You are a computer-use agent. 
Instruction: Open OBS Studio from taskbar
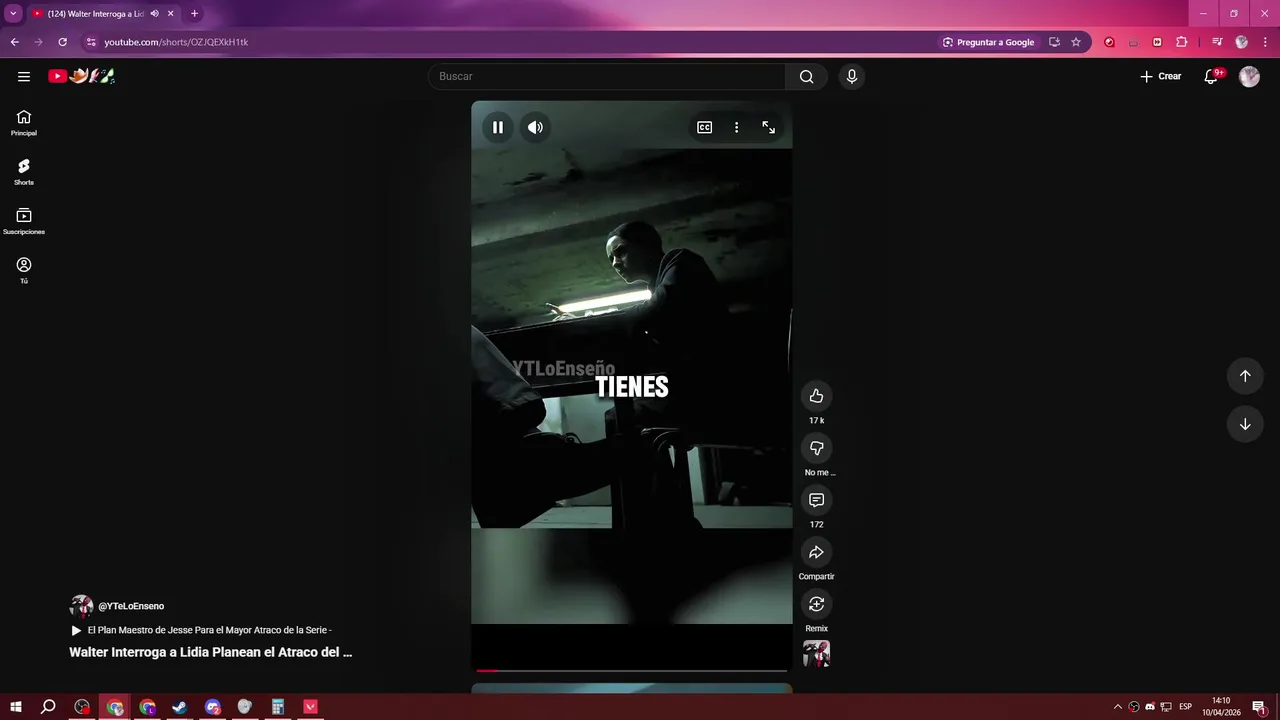click(82, 707)
